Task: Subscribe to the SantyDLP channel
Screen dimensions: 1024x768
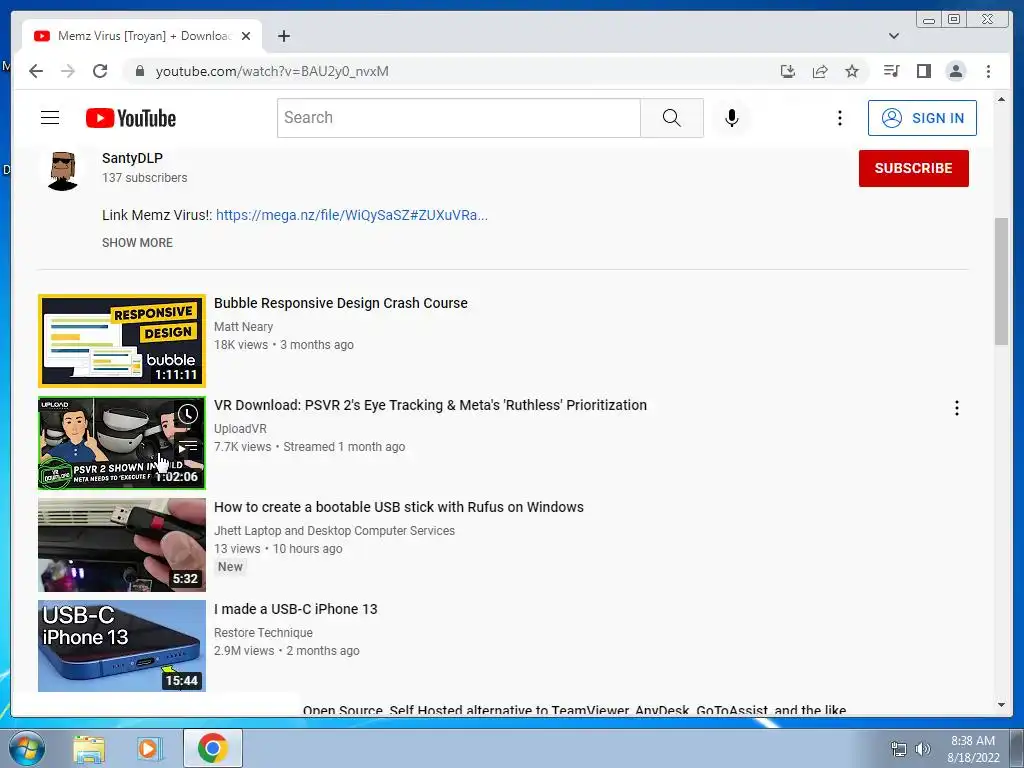Action: [914, 168]
